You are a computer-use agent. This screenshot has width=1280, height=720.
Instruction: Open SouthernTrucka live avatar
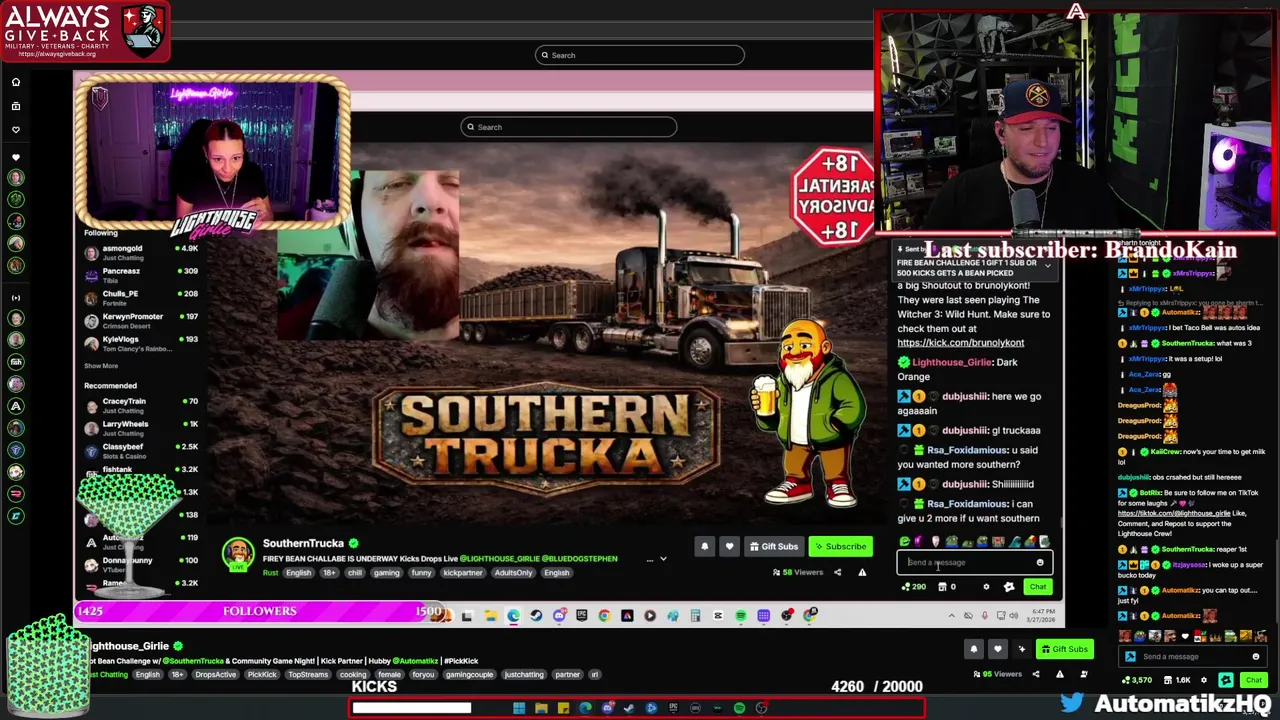tap(238, 553)
